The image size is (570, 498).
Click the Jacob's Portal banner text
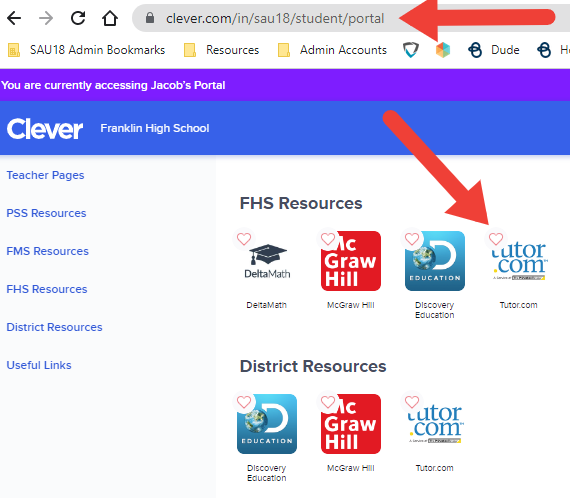tap(113, 85)
